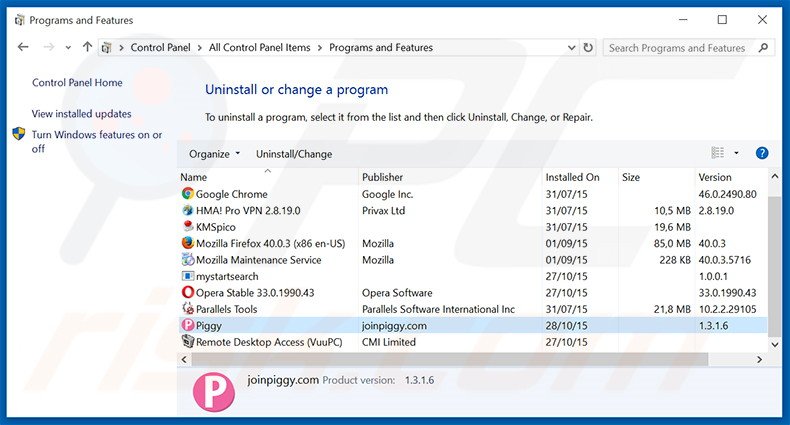790x425 pixels.
Task: Expand the address bar history dropdown
Action: coord(571,48)
